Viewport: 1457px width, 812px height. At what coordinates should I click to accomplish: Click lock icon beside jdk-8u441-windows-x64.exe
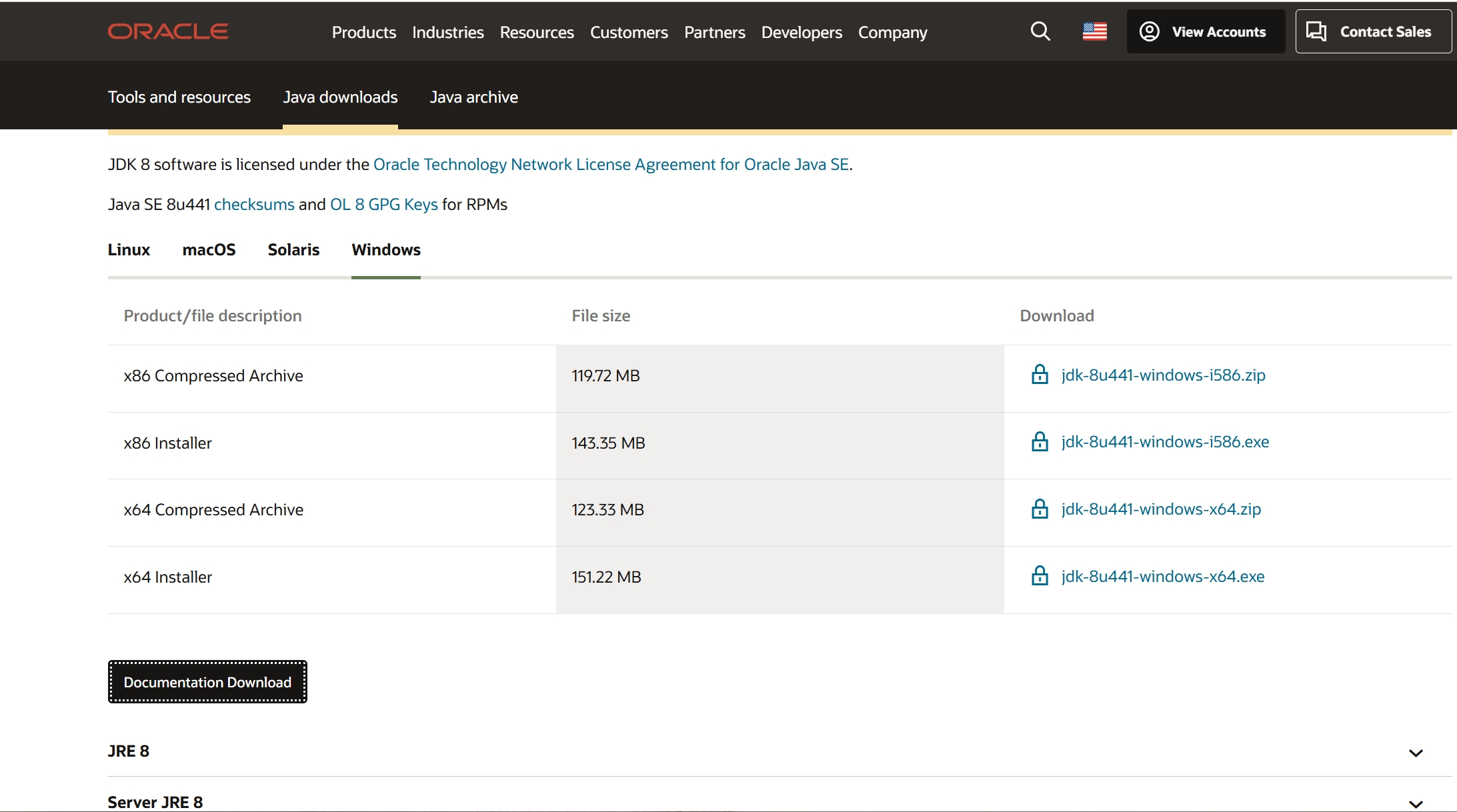click(x=1040, y=576)
